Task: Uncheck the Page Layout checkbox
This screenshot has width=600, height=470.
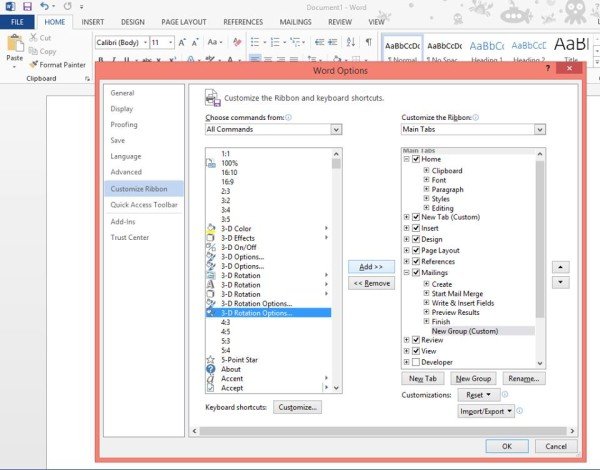Action: pyautogui.click(x=416, y=250)
